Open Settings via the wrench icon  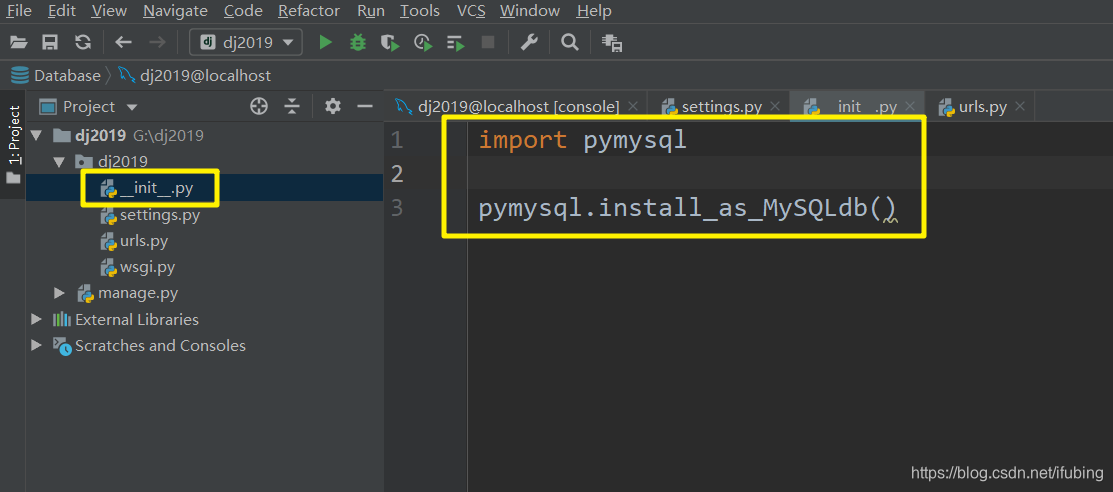coord(529,43)
